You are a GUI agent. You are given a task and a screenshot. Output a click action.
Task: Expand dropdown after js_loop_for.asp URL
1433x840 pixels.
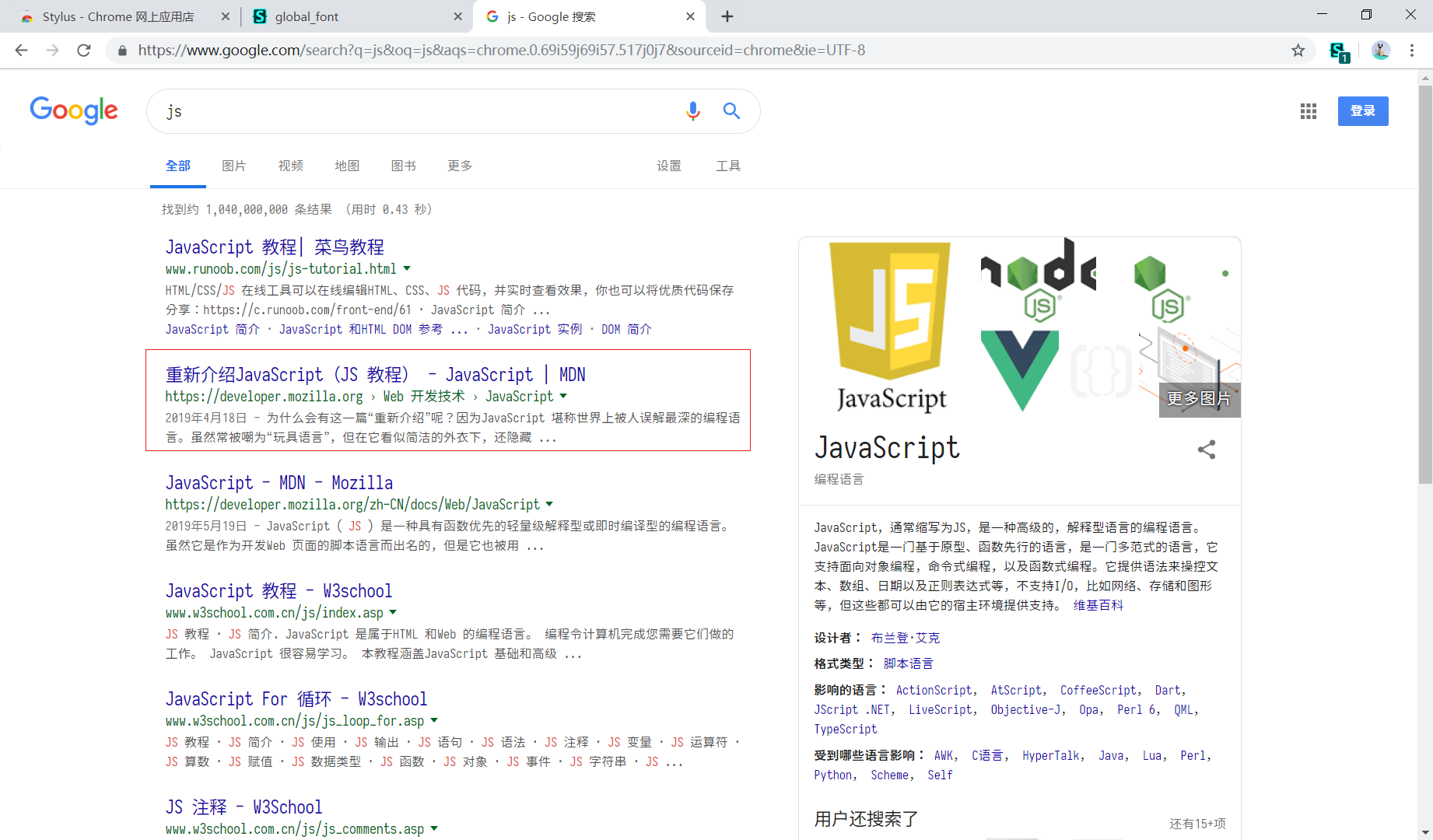coord(434,720)
